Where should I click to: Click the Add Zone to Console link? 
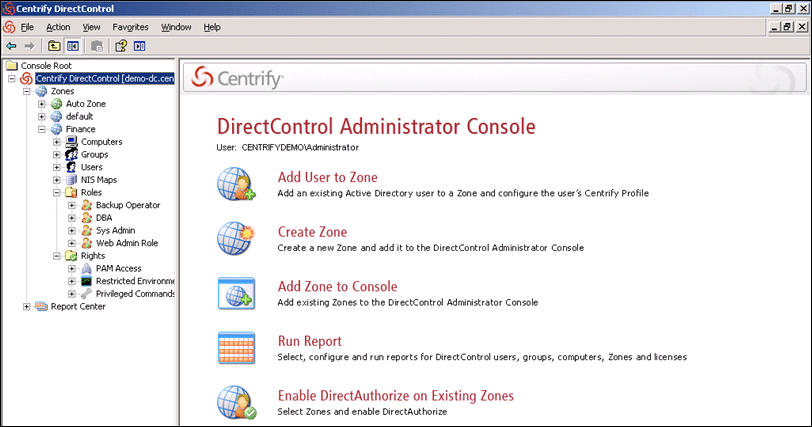coord(337,286)
